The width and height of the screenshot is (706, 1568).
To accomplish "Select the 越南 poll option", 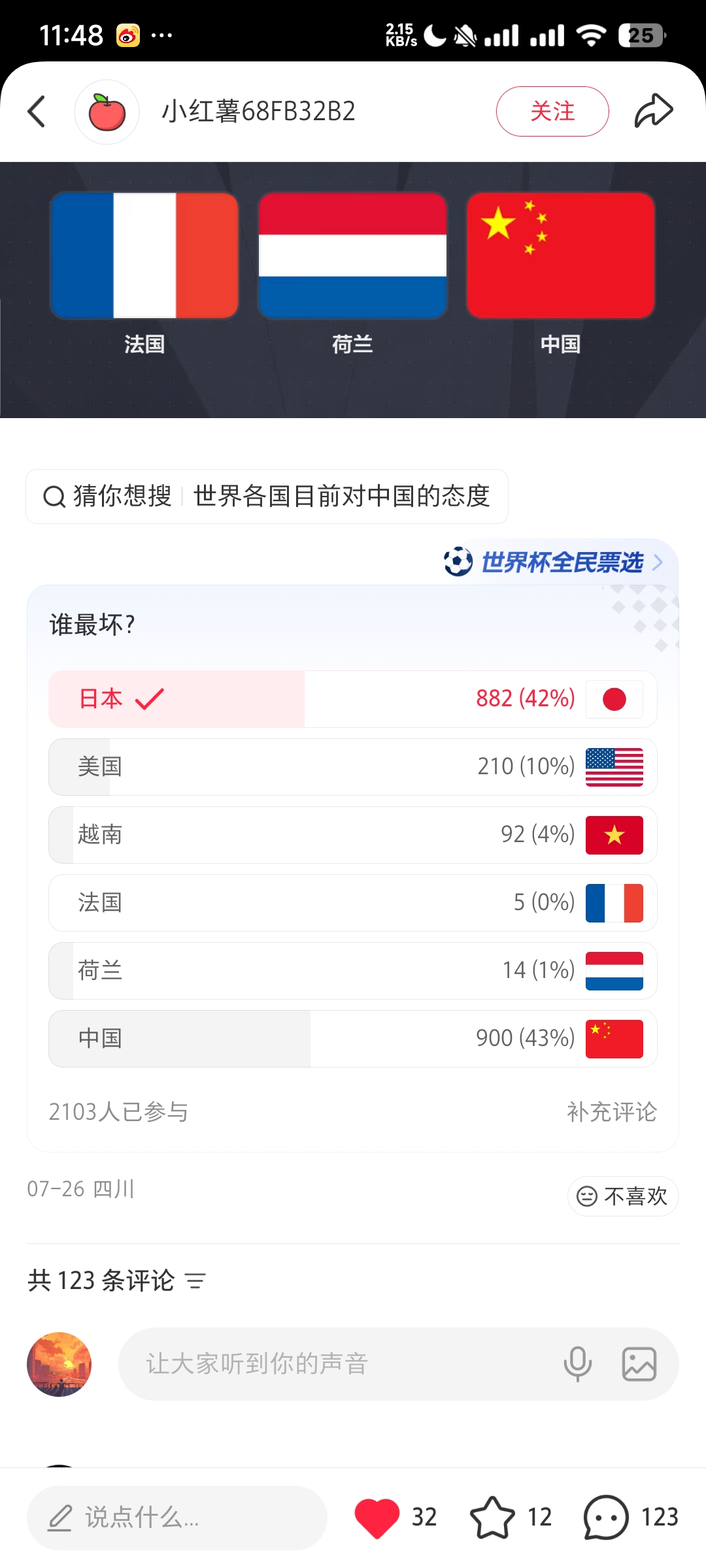I will tap(353, 835).
